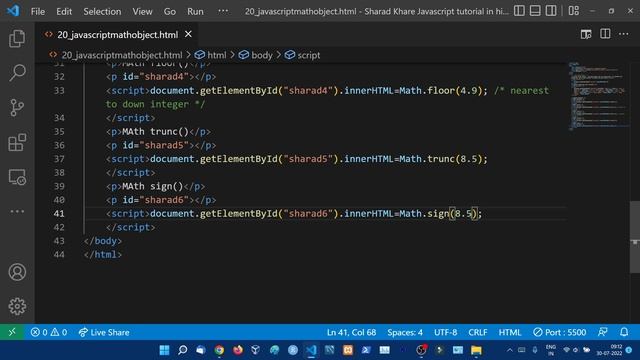Show hidden menu items ellipsis
640x360 pixels.
coord(223,11)
